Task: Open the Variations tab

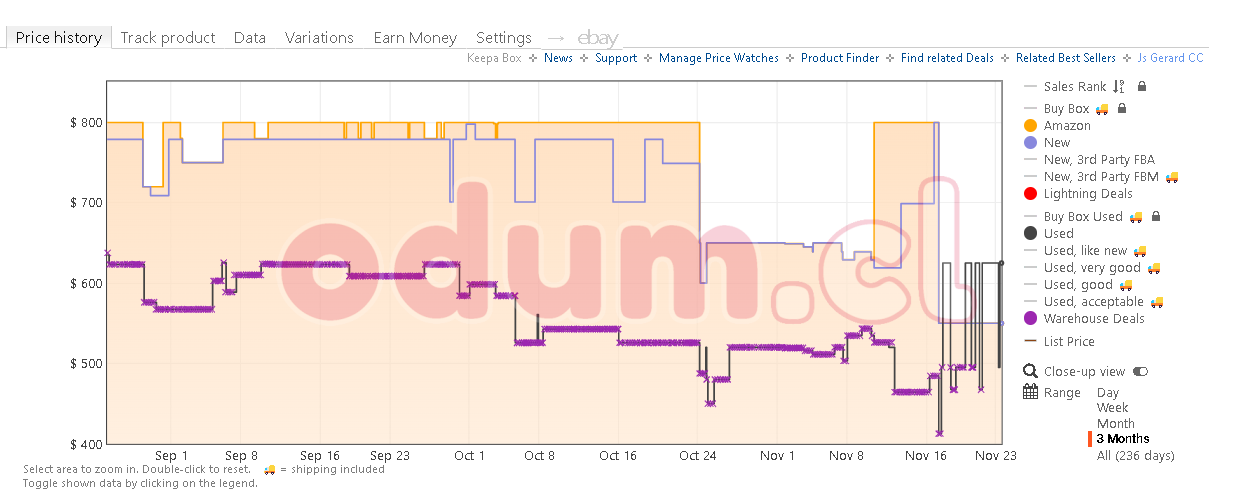Action: click(319, 38)
